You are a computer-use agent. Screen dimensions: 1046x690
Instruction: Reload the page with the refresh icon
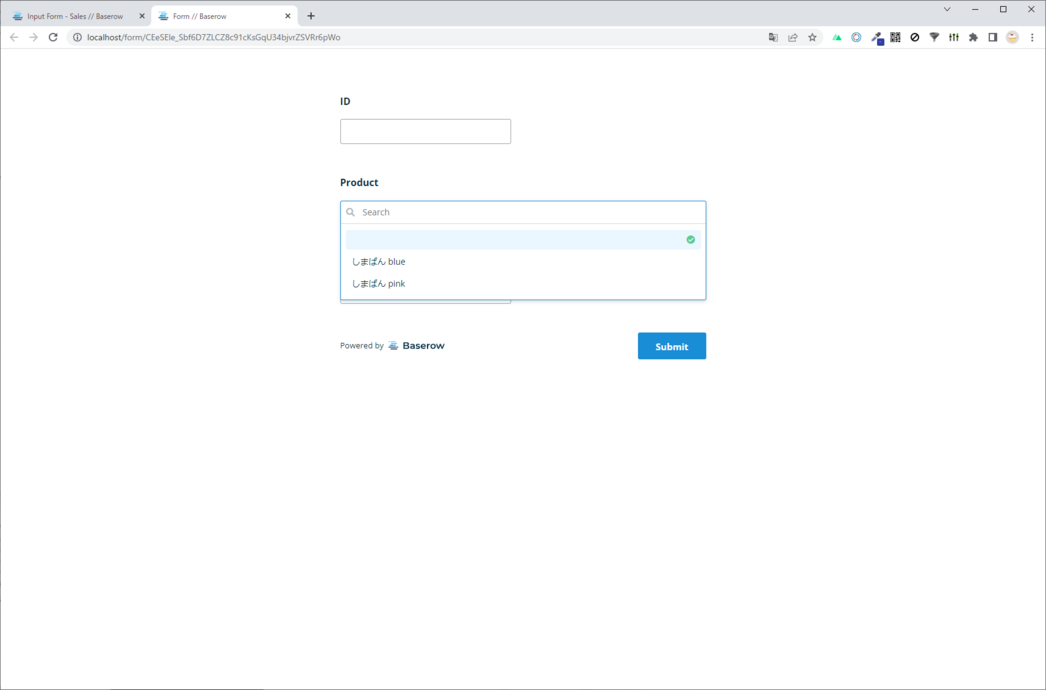tap(53, 38)
